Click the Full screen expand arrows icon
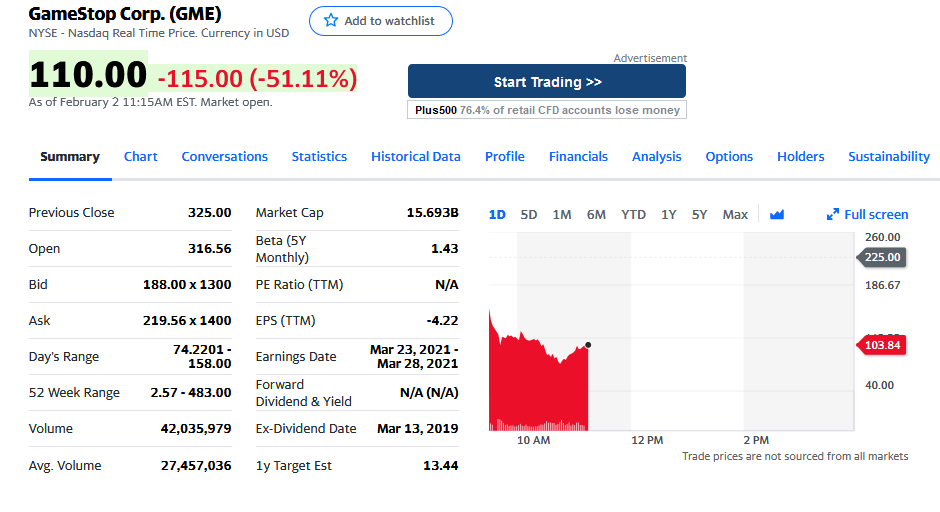This screenshot has height=512, width=940. pos(833,215)
